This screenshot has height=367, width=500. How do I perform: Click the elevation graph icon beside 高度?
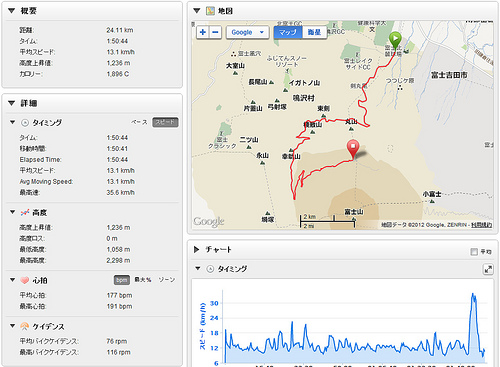coord(25,212)
